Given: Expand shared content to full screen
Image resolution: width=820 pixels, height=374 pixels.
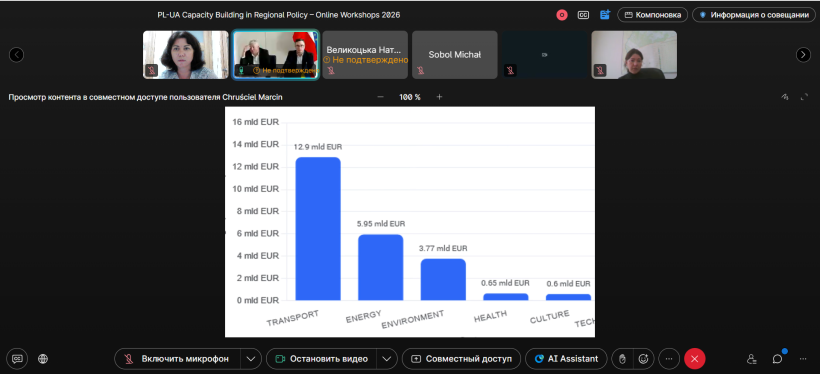Looking at the screenshot, I should coord(804,97).
